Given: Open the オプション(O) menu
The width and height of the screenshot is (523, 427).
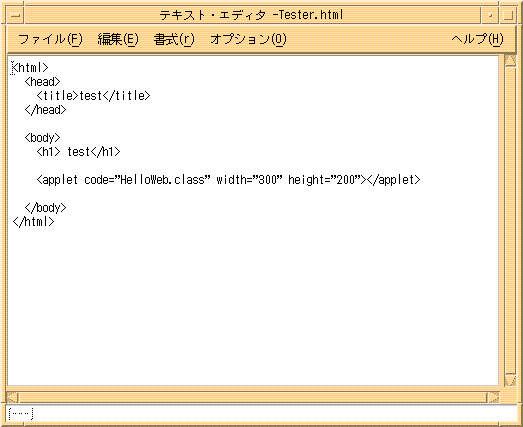Looking at the screenshot, I should (248, 39).
